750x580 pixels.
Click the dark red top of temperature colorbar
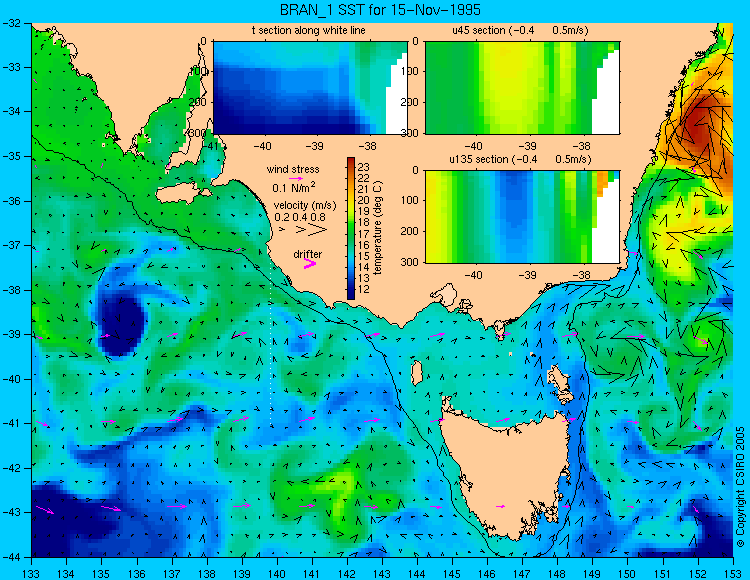point(351,163)
